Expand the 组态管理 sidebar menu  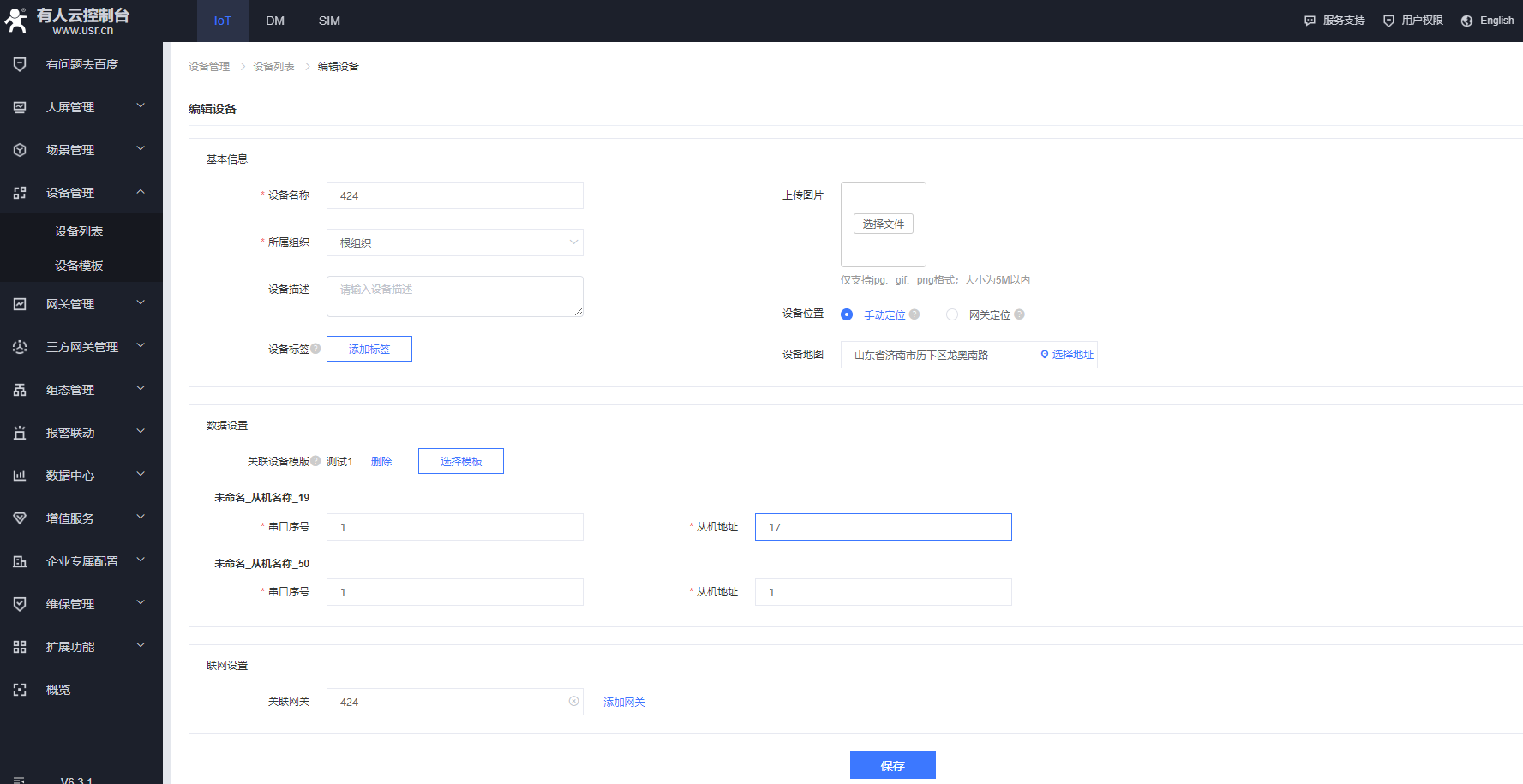141,389
